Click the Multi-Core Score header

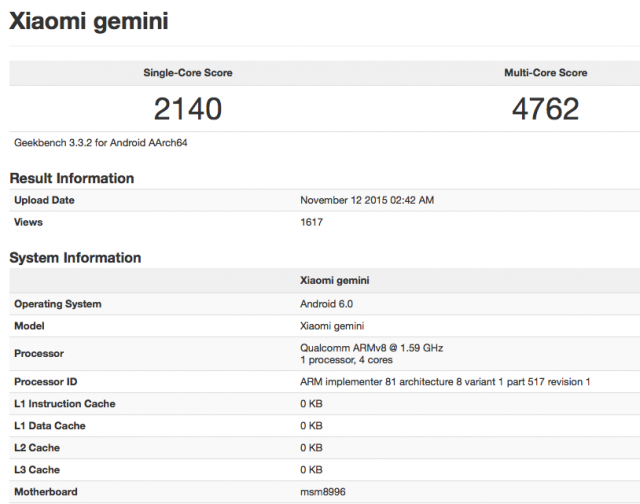[x=546, y=73]
